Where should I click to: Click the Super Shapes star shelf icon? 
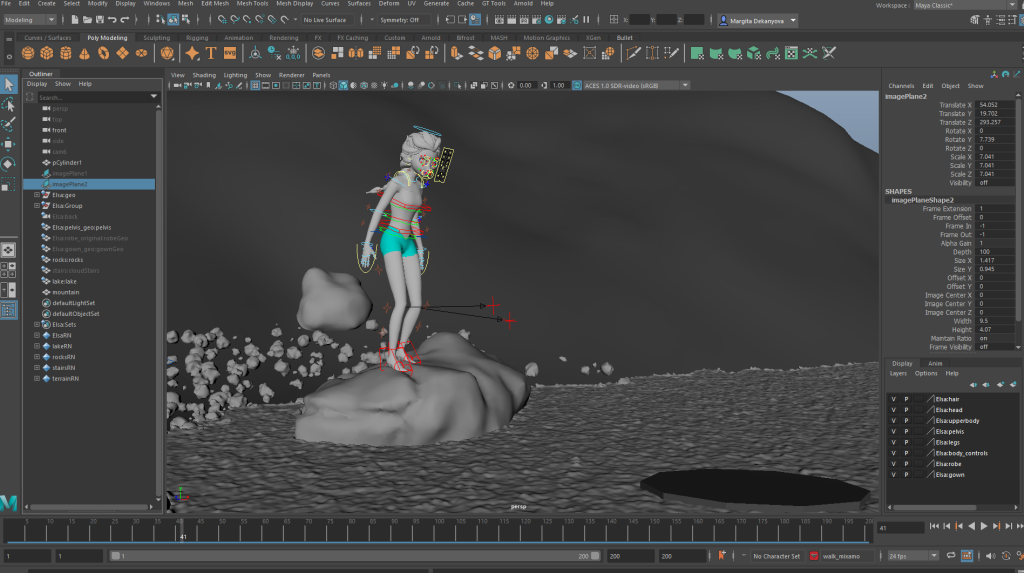pos(192,54)
